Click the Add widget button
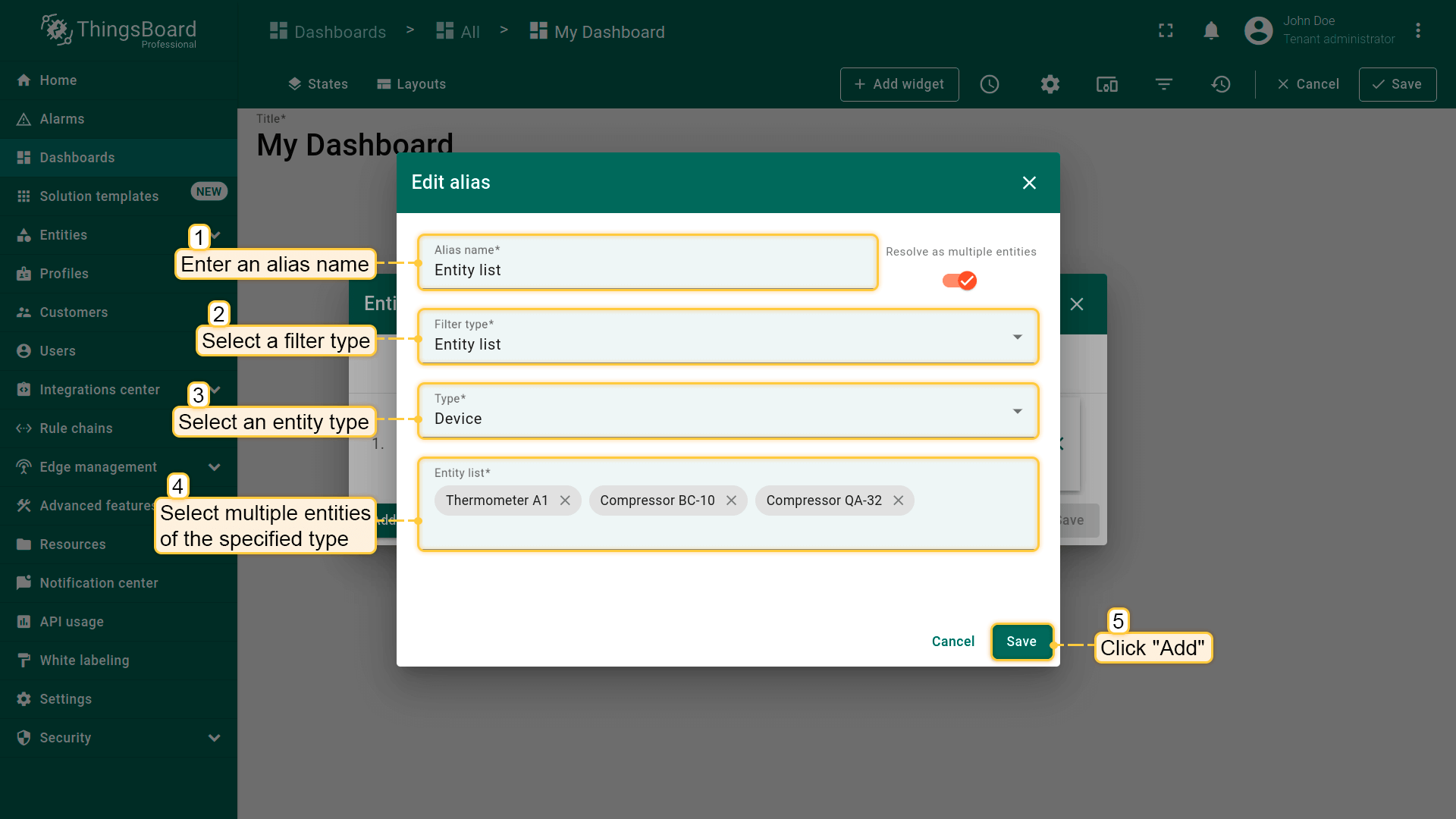 tap(899, 84)
